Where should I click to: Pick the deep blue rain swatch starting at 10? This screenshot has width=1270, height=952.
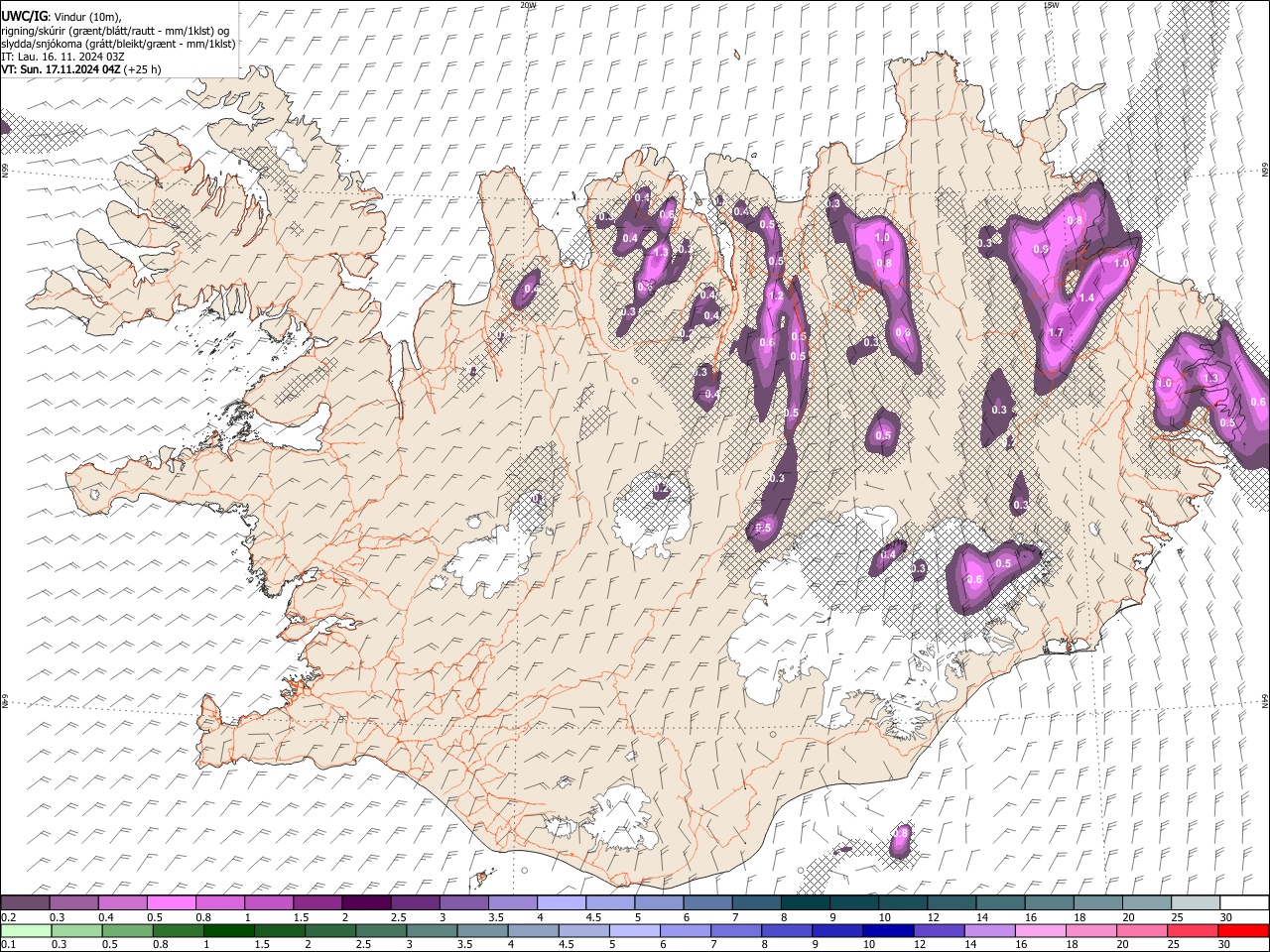click(888, 930)
